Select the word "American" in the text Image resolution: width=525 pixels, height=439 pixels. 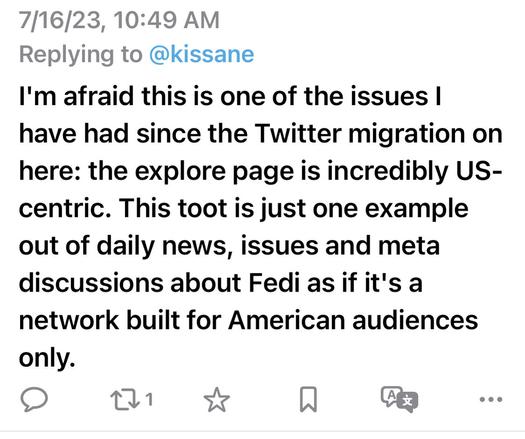[x=286, y=320]
